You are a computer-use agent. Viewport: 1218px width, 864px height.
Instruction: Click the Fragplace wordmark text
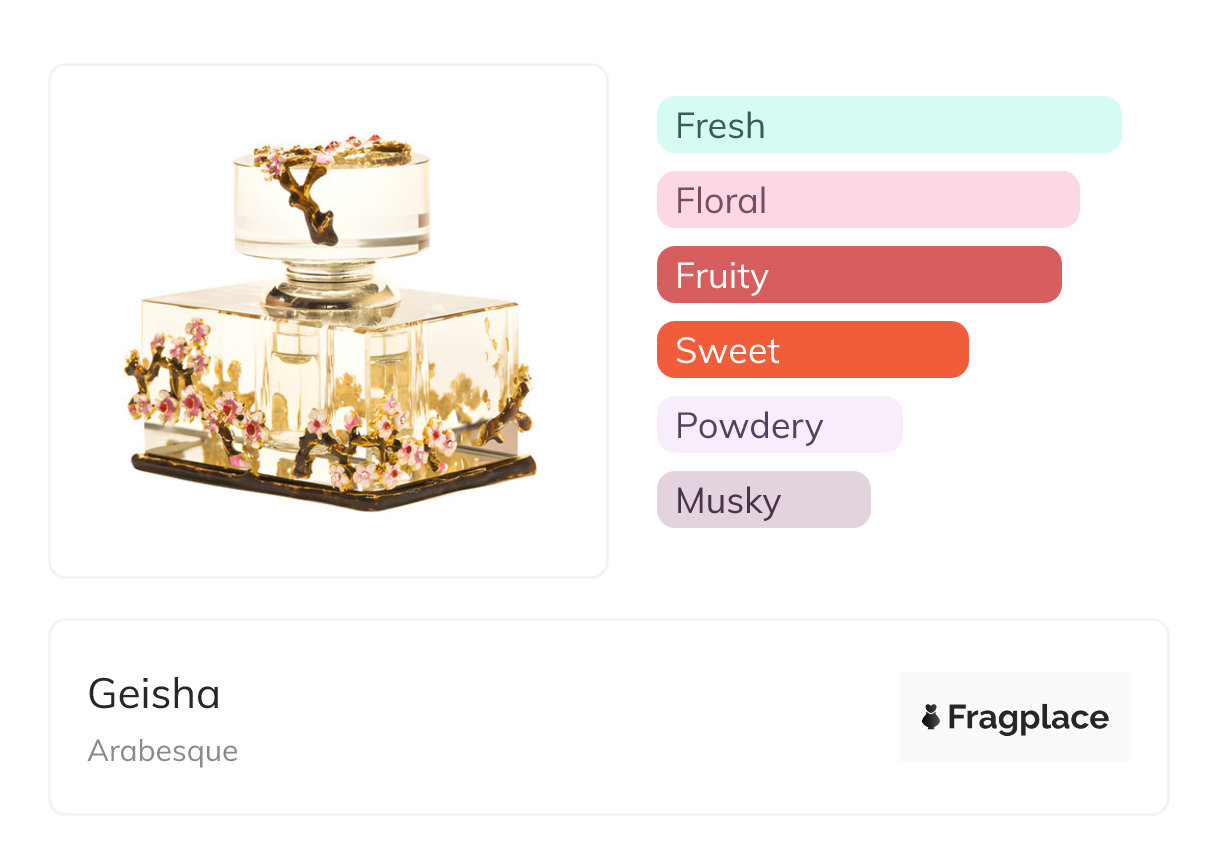coord(1027,717)
